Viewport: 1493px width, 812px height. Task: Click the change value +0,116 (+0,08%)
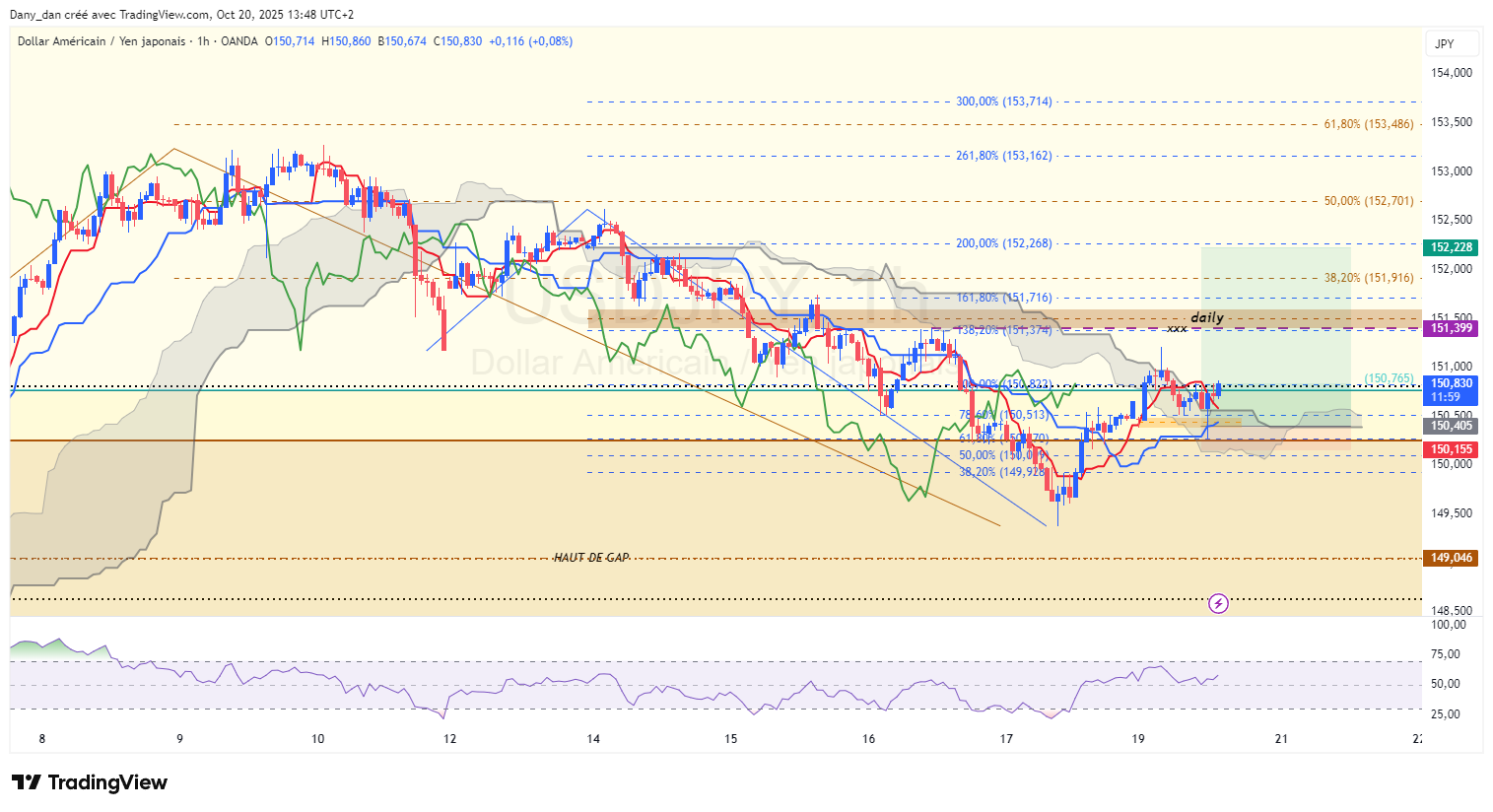pyautogui.click(x=531, y=41)
